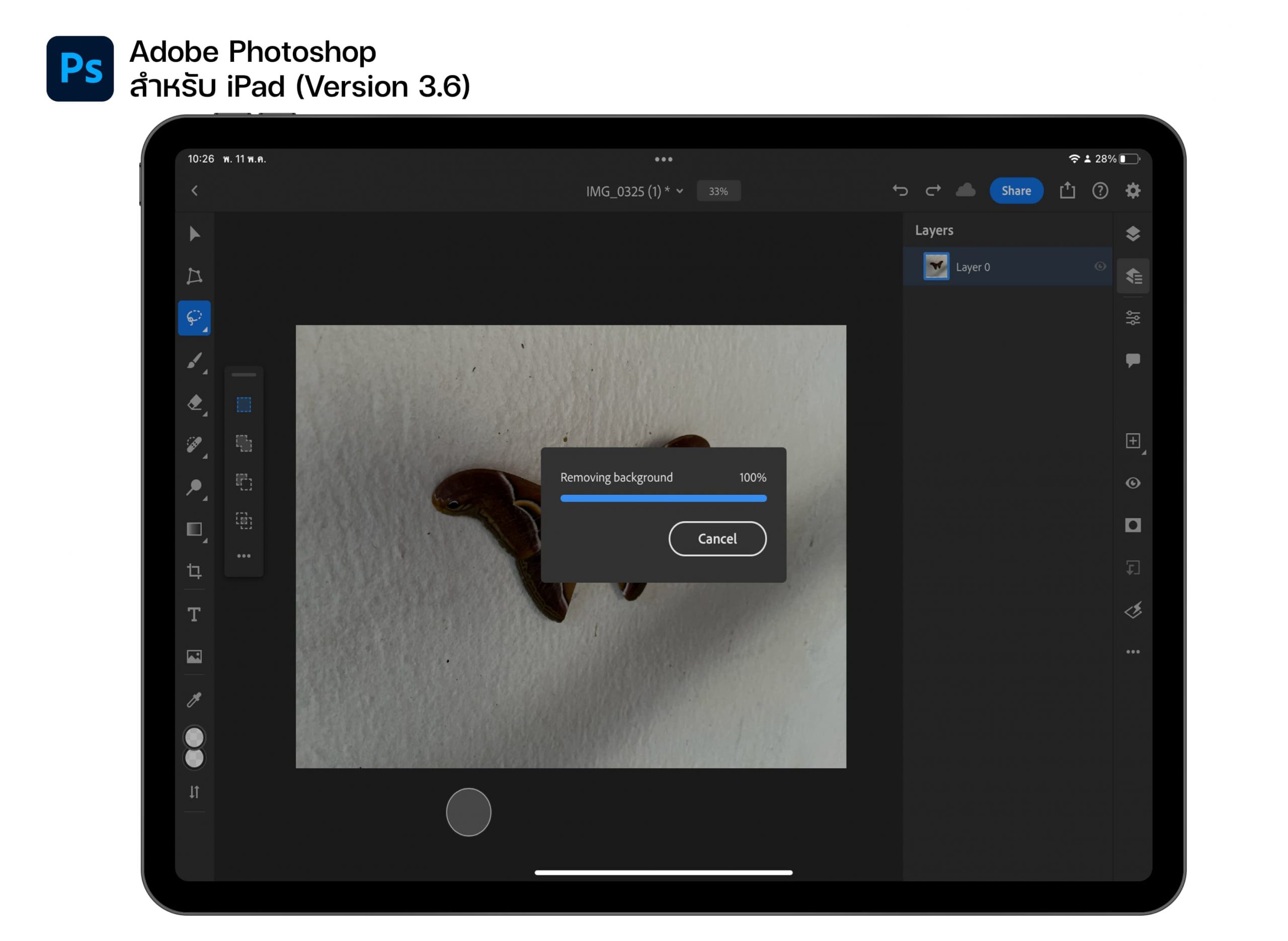Expand more selection options ellipsis

pyautogui.click(x=244, y=556)
